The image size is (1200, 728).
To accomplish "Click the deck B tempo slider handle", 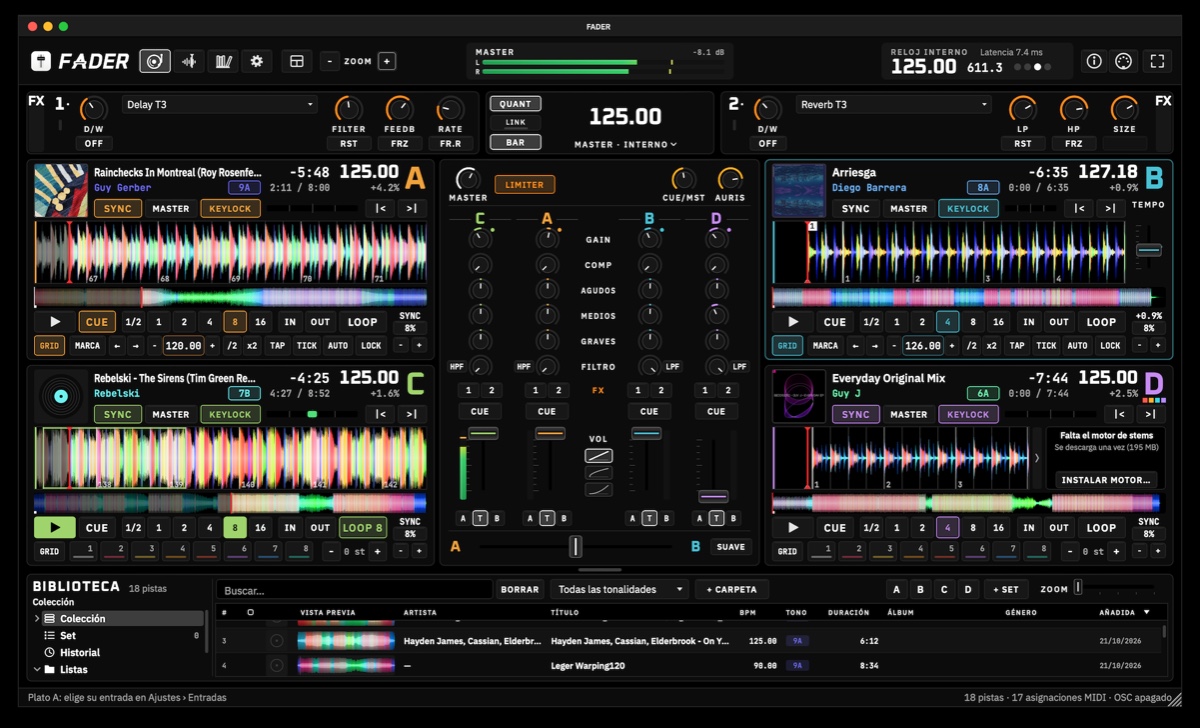I will point(1149,249).
